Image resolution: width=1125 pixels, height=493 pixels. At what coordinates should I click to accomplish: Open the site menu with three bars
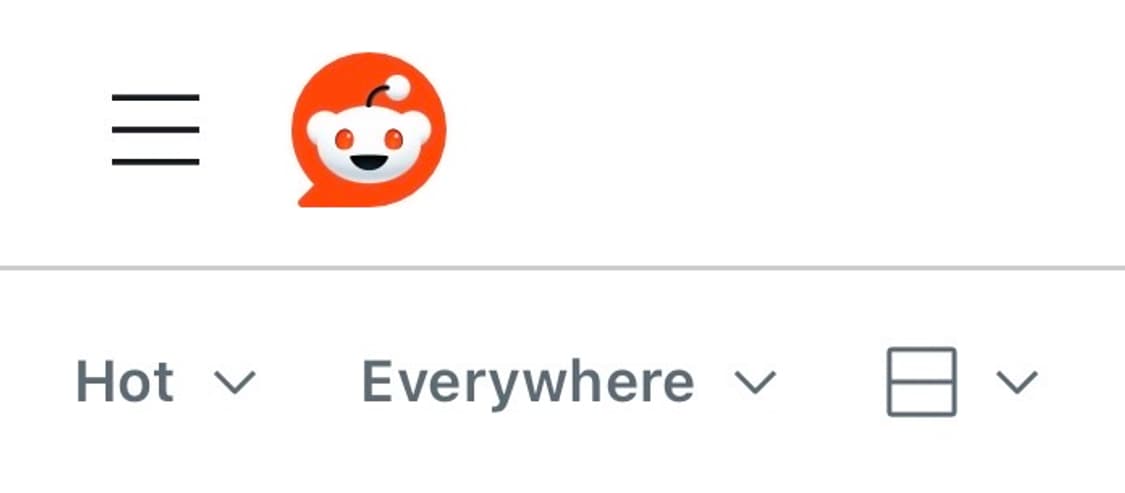pyautogui.click(x=155, y=130)
